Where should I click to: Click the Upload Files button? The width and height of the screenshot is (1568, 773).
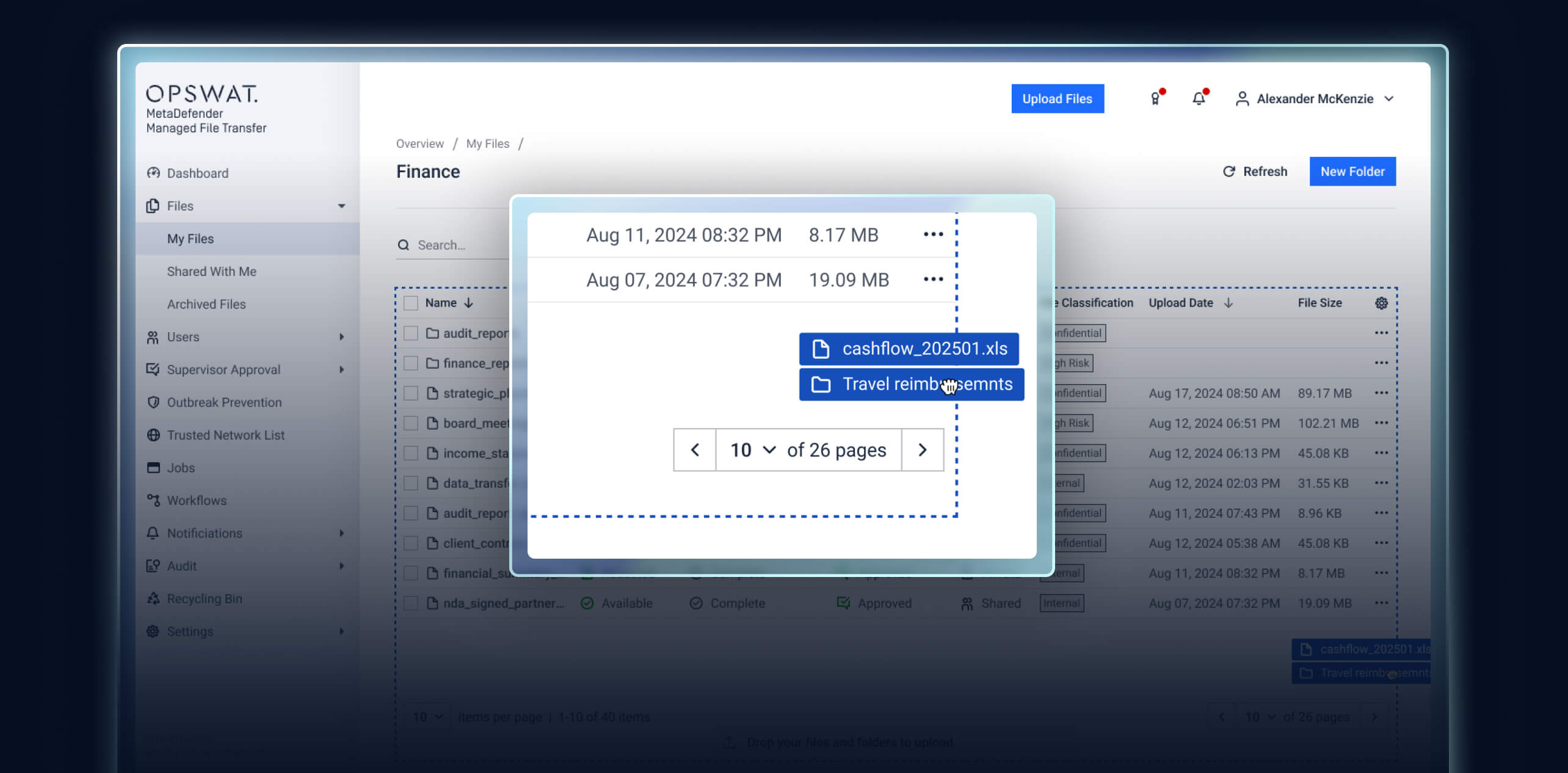[x=1057, y=98]
